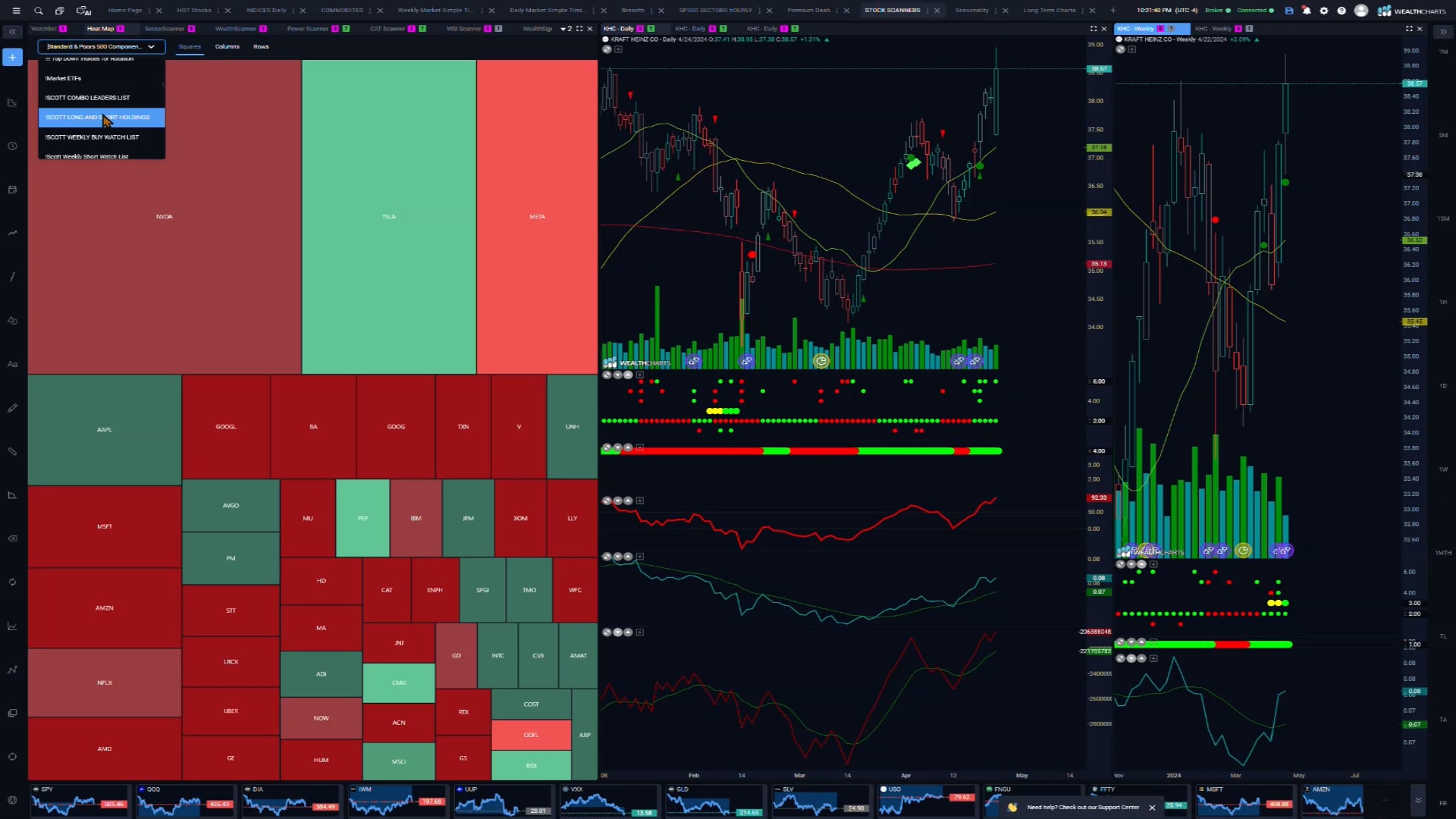1456x819 pixels.
Task: Toggle the T badge on Power Scanner tab
Action: [346, 29]
